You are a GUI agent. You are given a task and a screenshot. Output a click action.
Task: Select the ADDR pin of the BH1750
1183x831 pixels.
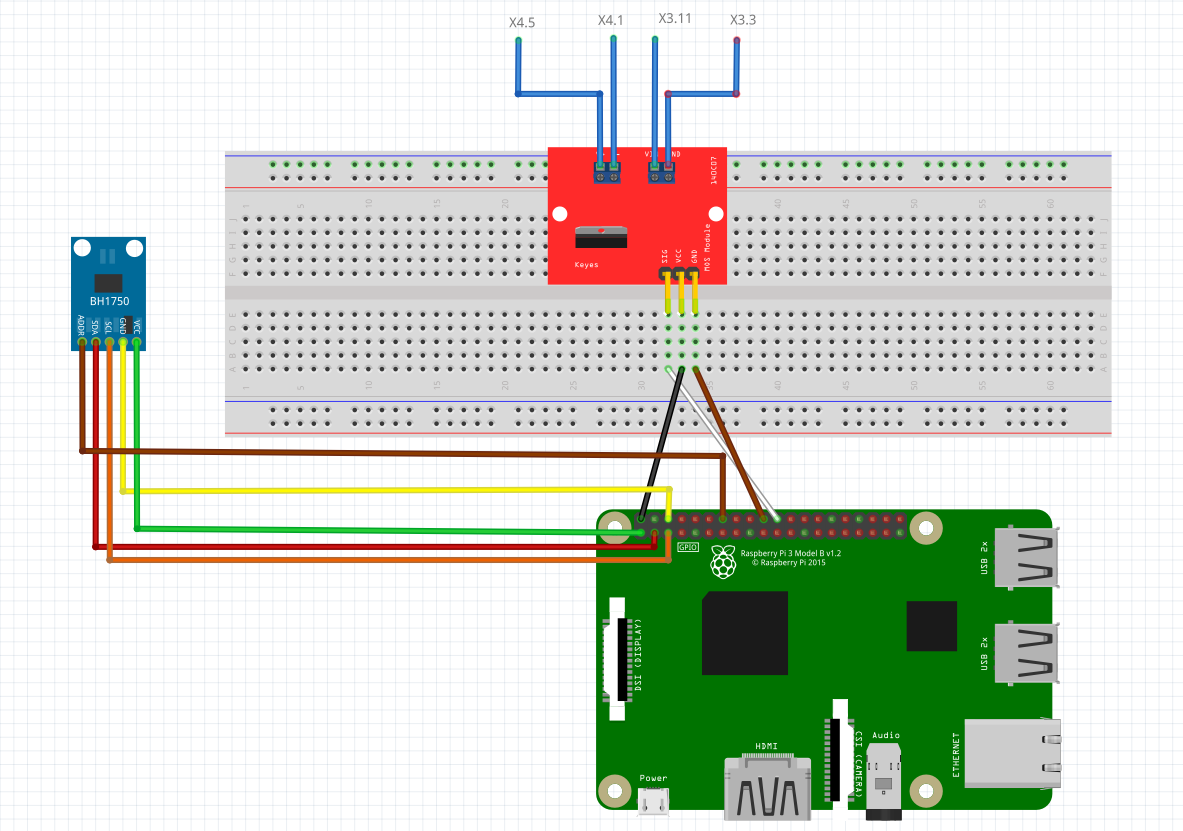(81, 342)
